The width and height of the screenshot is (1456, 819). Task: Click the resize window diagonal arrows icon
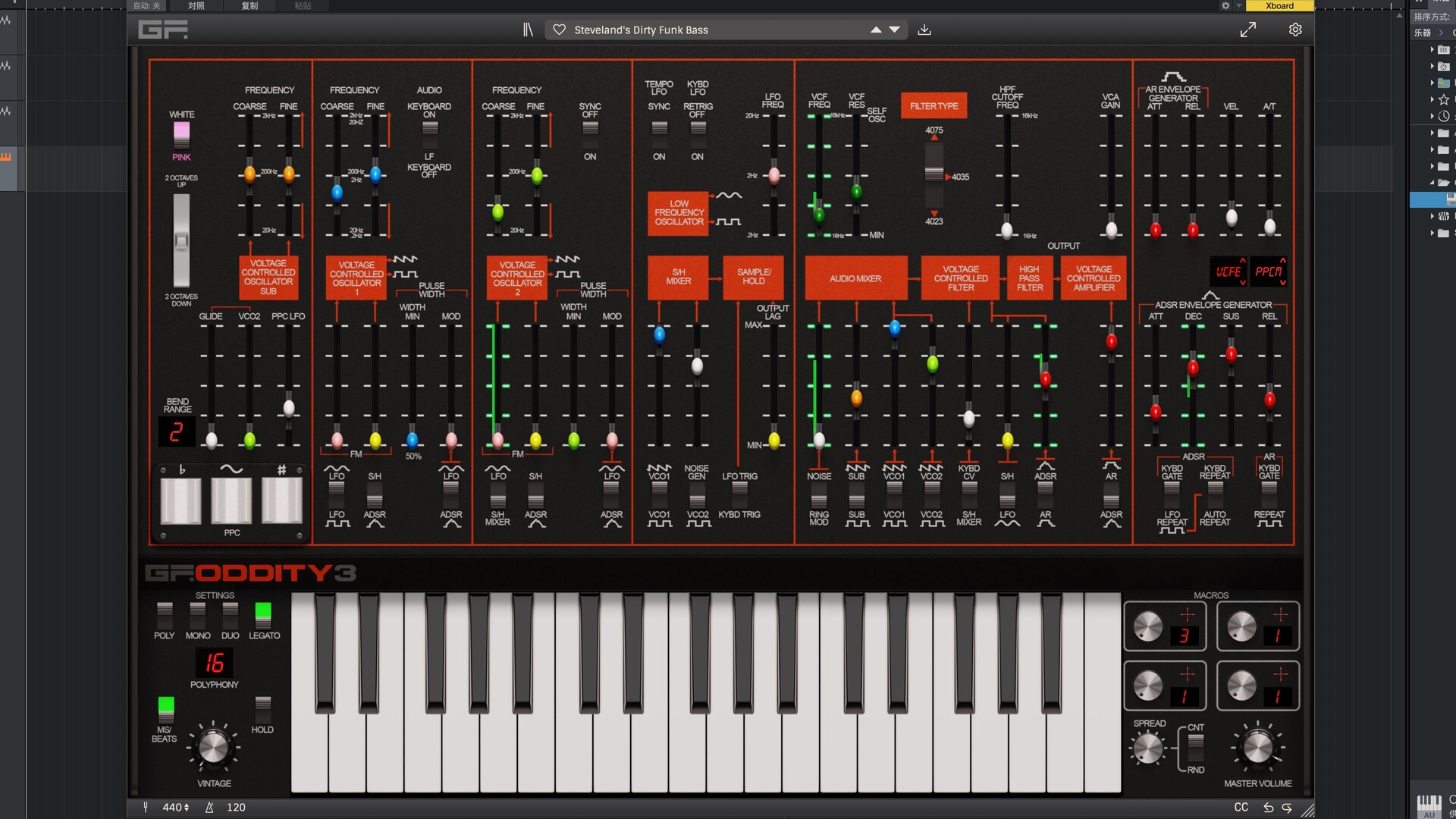[x=1248, y=30]
